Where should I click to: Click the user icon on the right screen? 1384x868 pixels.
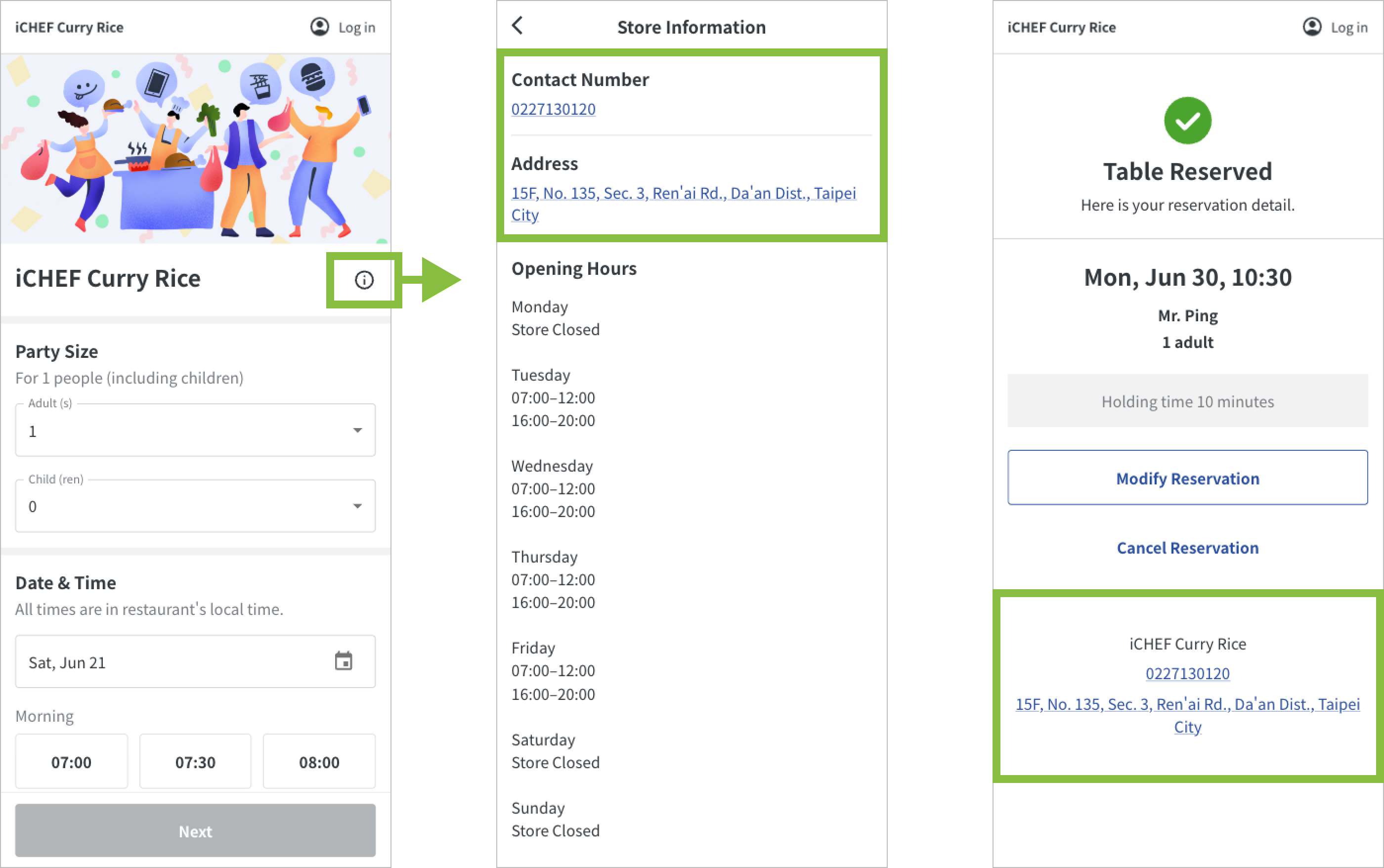[1312, 27]
